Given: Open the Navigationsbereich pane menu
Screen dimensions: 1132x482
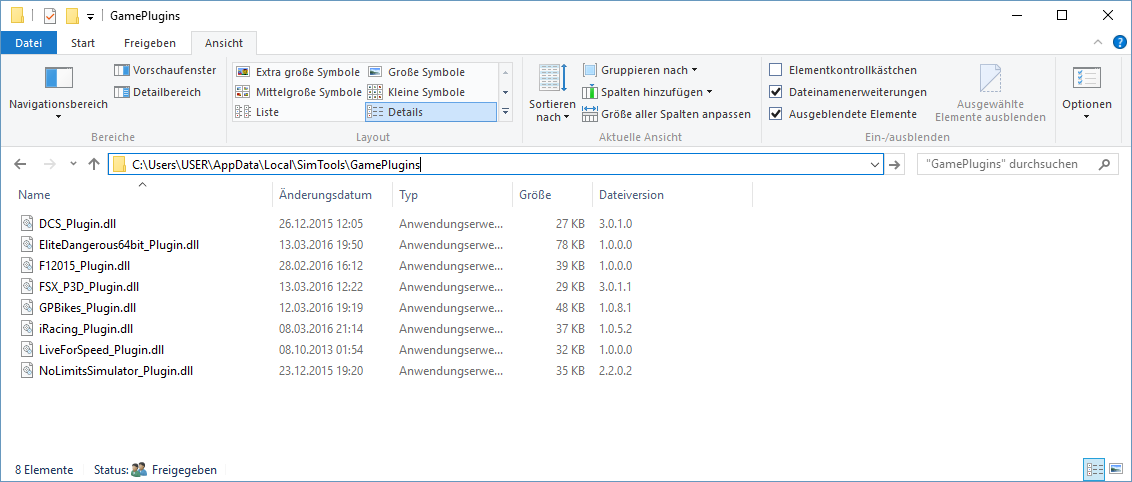Looking at the screenshot, I should coord(58,92).
